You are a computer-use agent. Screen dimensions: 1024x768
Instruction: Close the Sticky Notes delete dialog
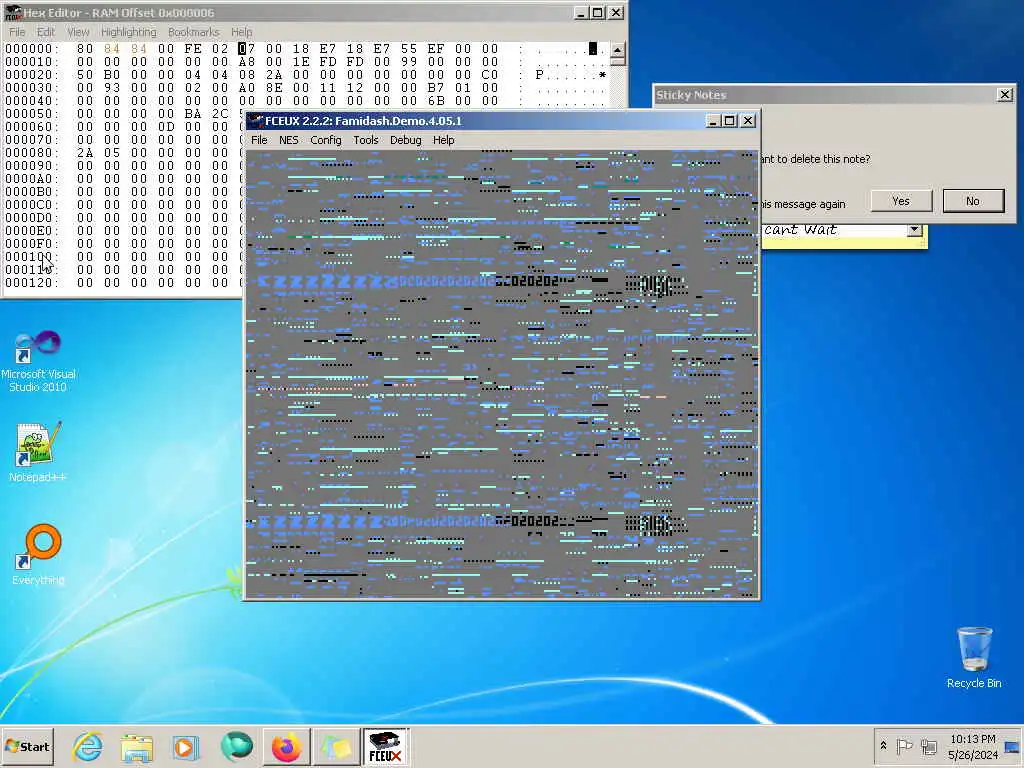[1005, 95]
